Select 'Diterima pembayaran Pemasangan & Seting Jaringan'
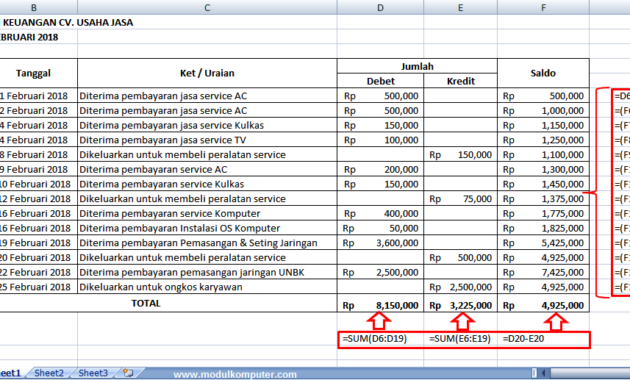The width and height of the screenshot is (630, 380). tap(207, 243)
